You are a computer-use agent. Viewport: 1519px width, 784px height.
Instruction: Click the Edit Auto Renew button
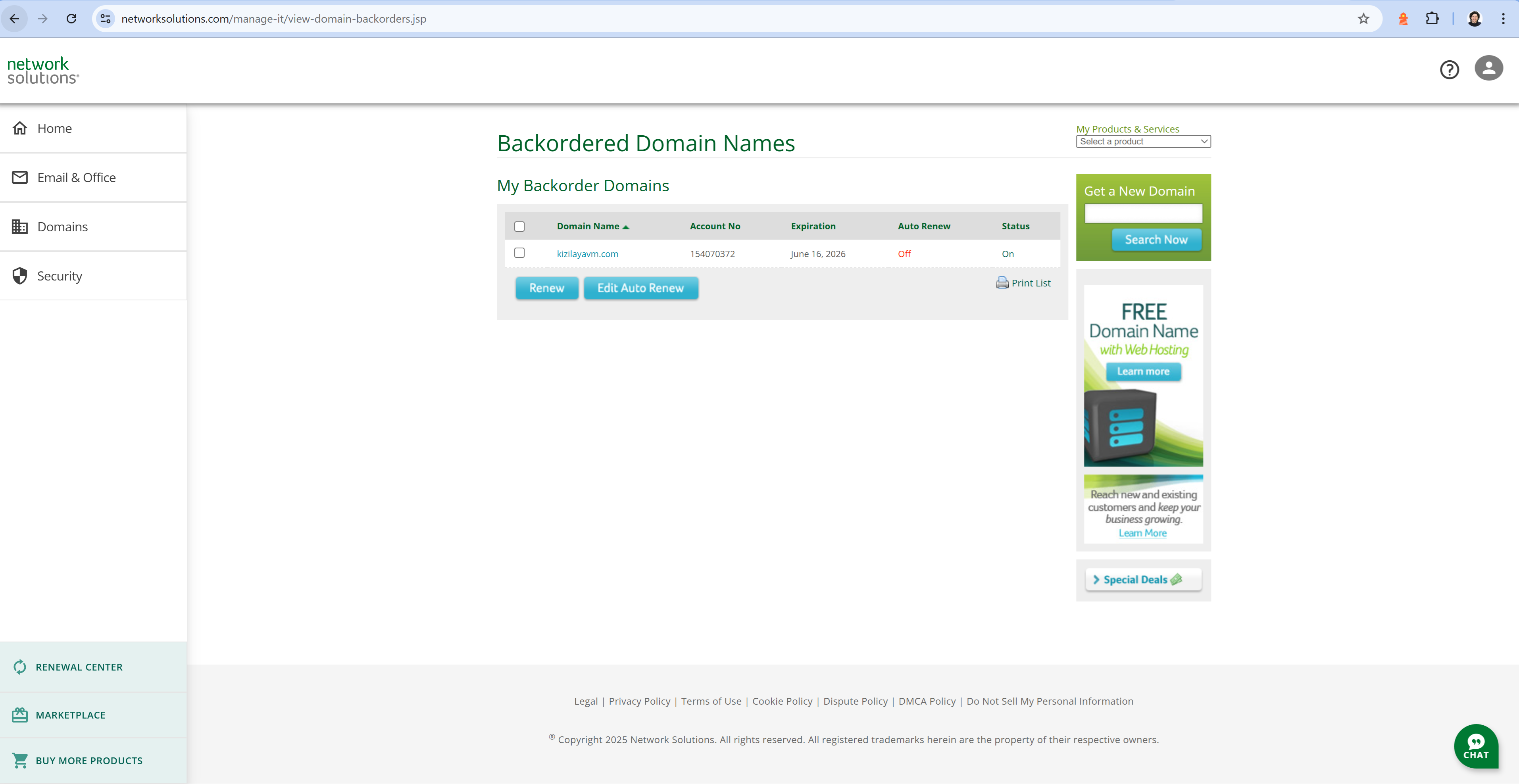tap(640, 288)
